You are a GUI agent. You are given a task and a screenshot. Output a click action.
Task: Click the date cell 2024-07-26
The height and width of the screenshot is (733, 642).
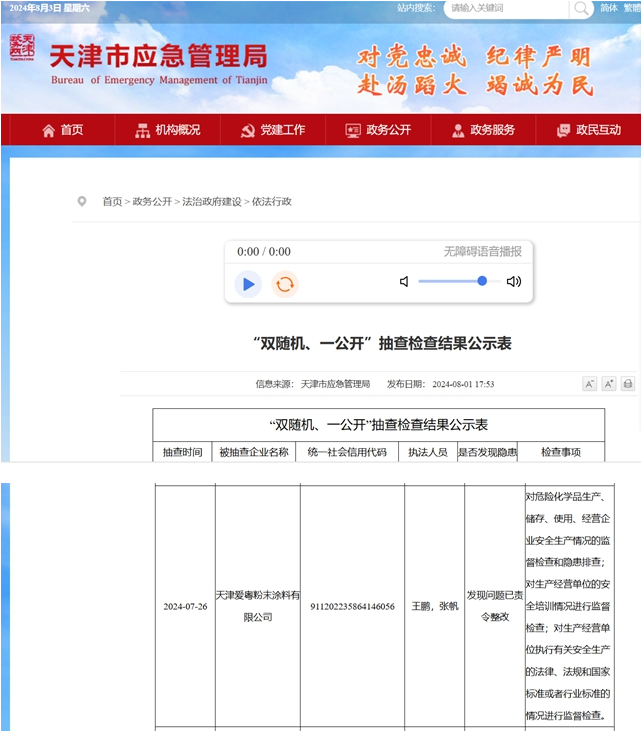click(185, 606)
